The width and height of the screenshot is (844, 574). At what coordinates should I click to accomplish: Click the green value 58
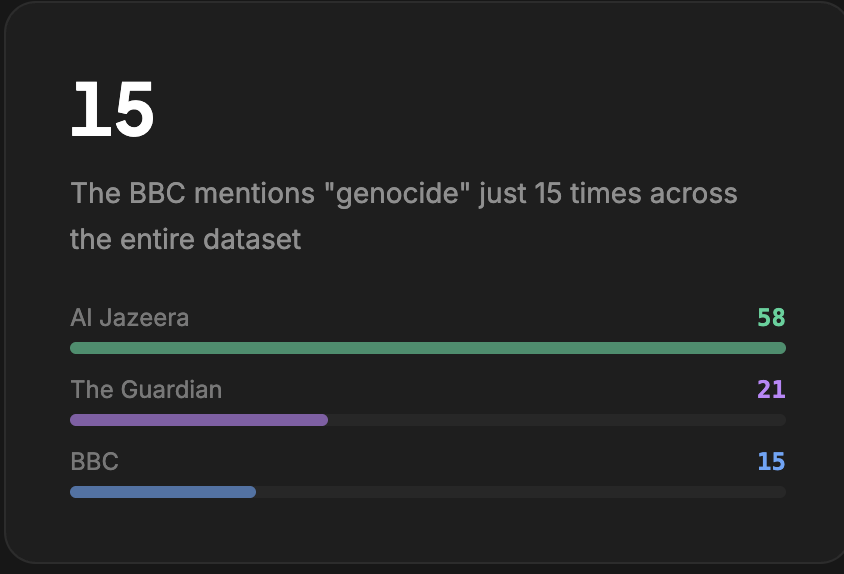771,318
